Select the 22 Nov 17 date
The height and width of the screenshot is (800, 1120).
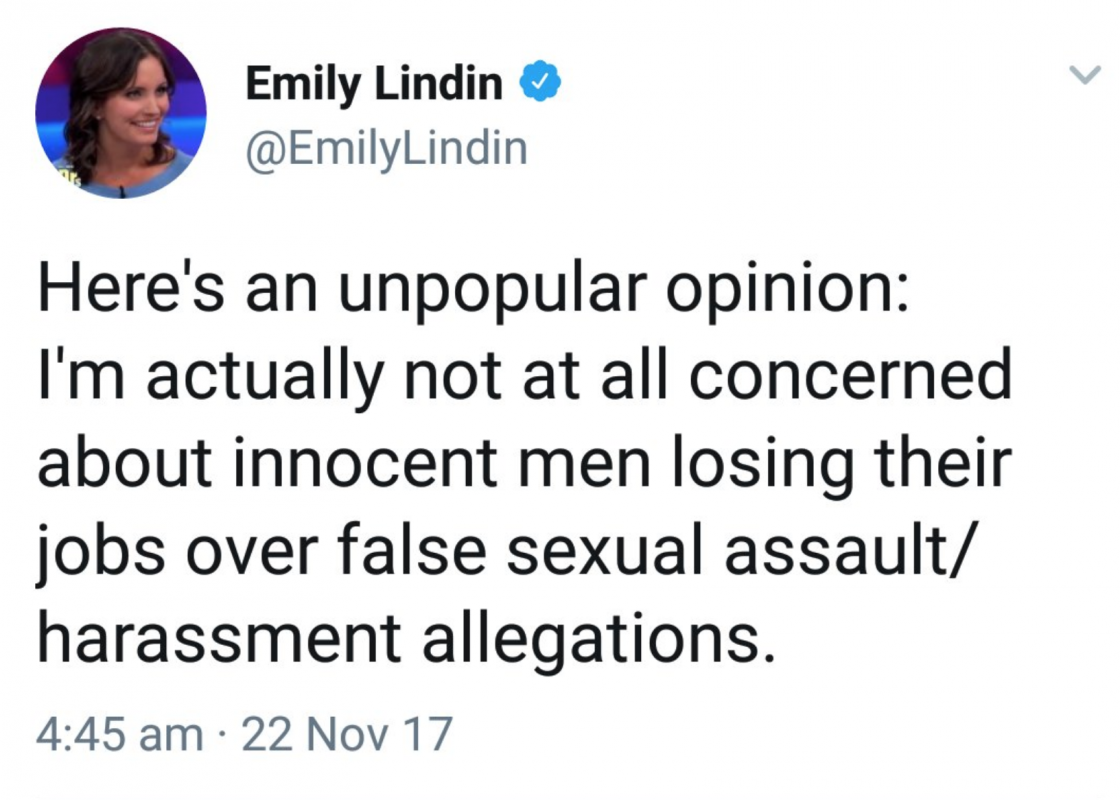[348, 734]
